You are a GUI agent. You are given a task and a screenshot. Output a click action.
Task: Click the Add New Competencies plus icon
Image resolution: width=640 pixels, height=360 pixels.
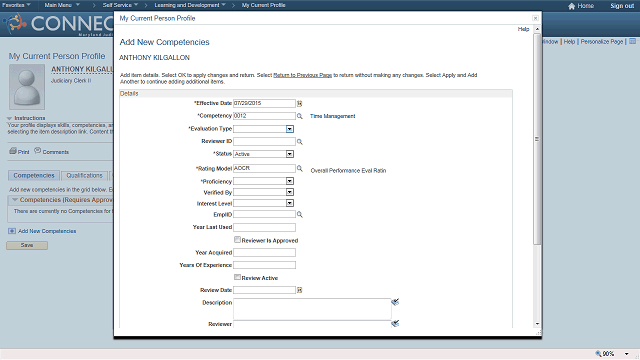pos(12,231)
